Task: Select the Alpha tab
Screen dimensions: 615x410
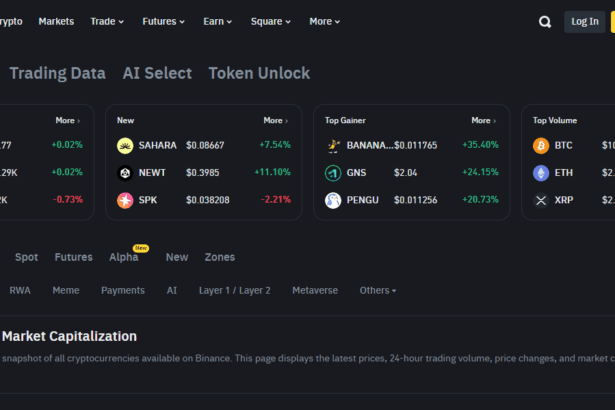Action: coord(124,257)
